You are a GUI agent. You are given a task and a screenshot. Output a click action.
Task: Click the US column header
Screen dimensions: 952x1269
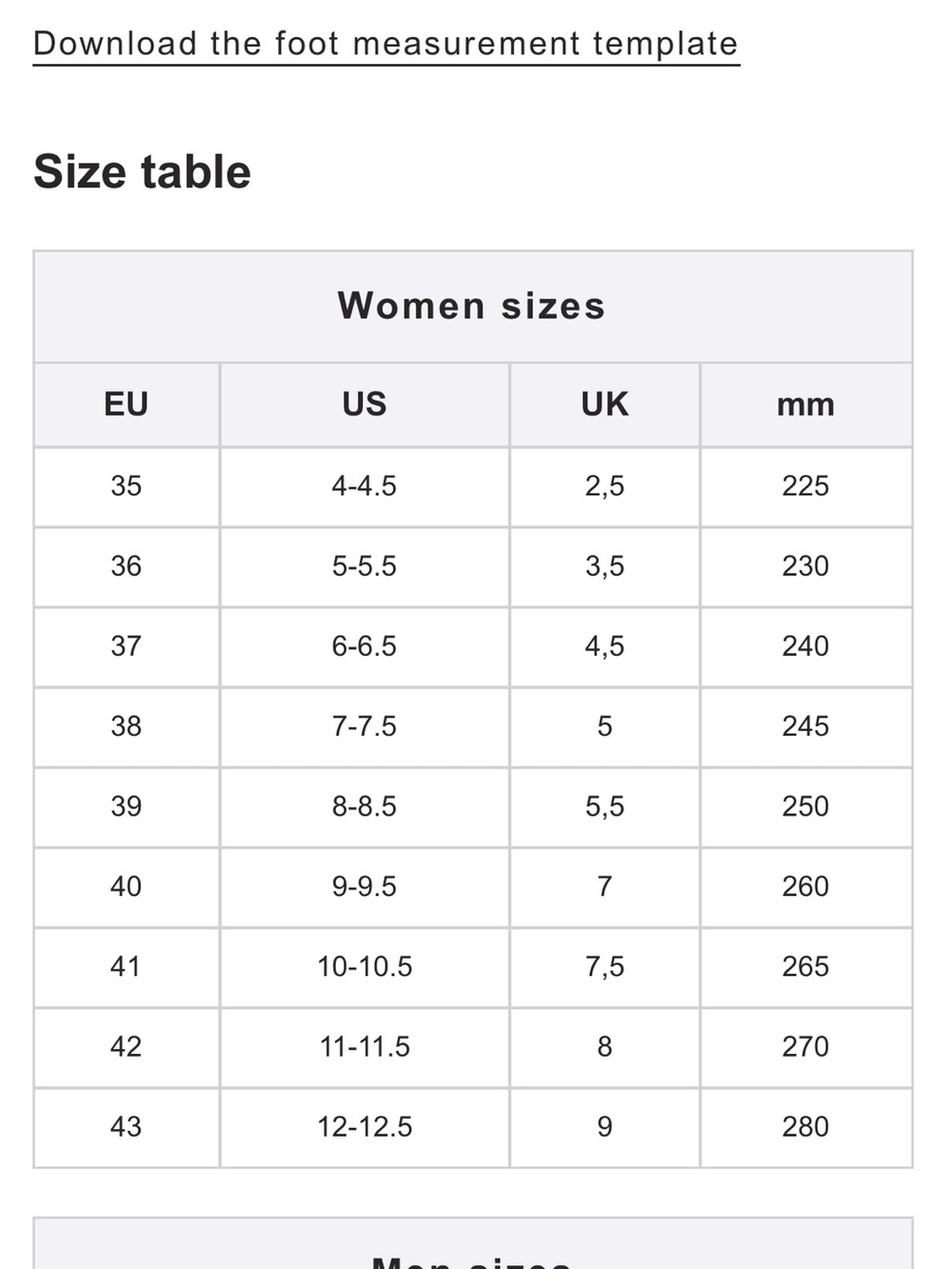(x=365, y=405)
